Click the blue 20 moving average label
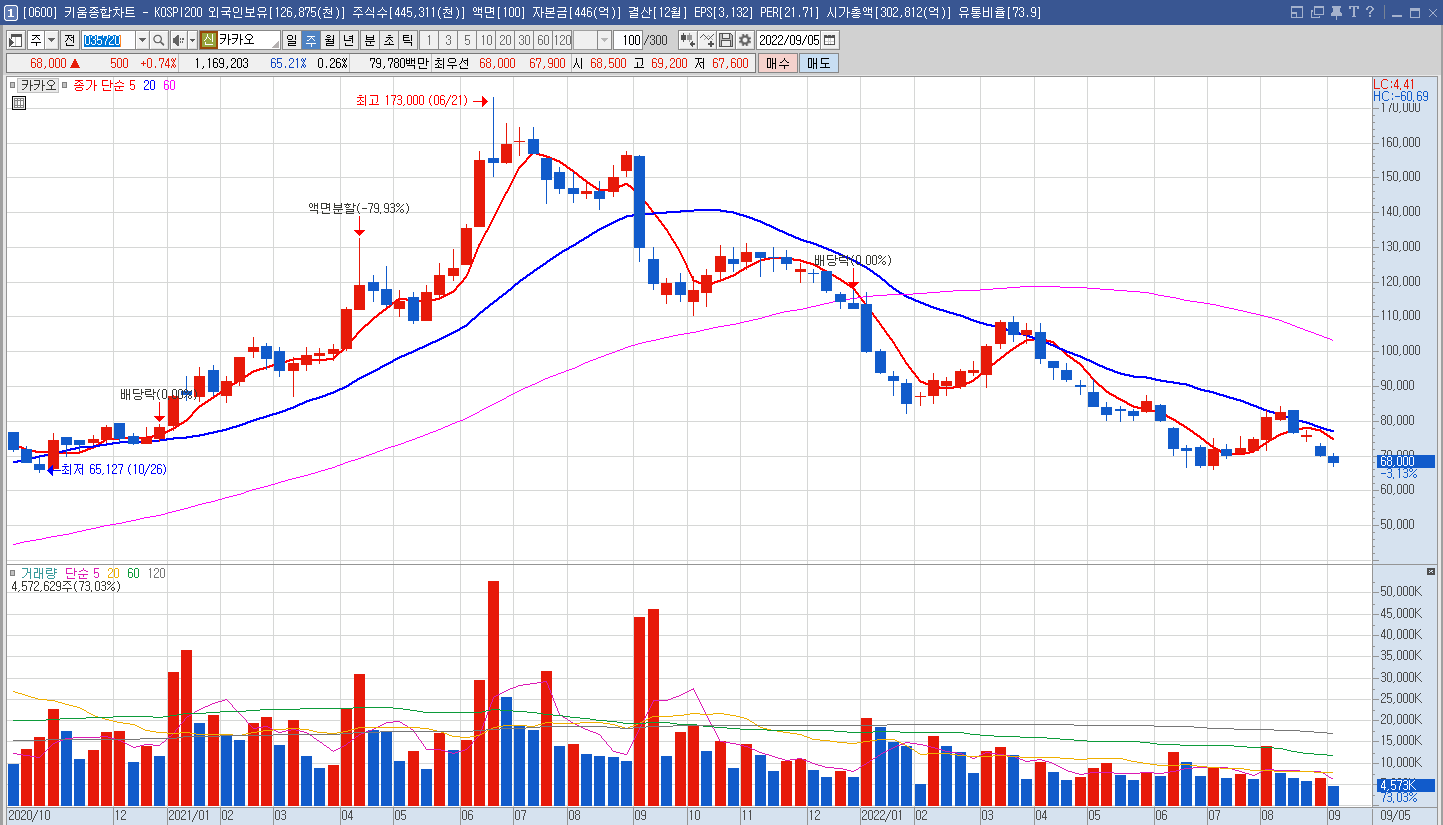The height and width of the screenshot is (825, 1443). coord(149,85)
